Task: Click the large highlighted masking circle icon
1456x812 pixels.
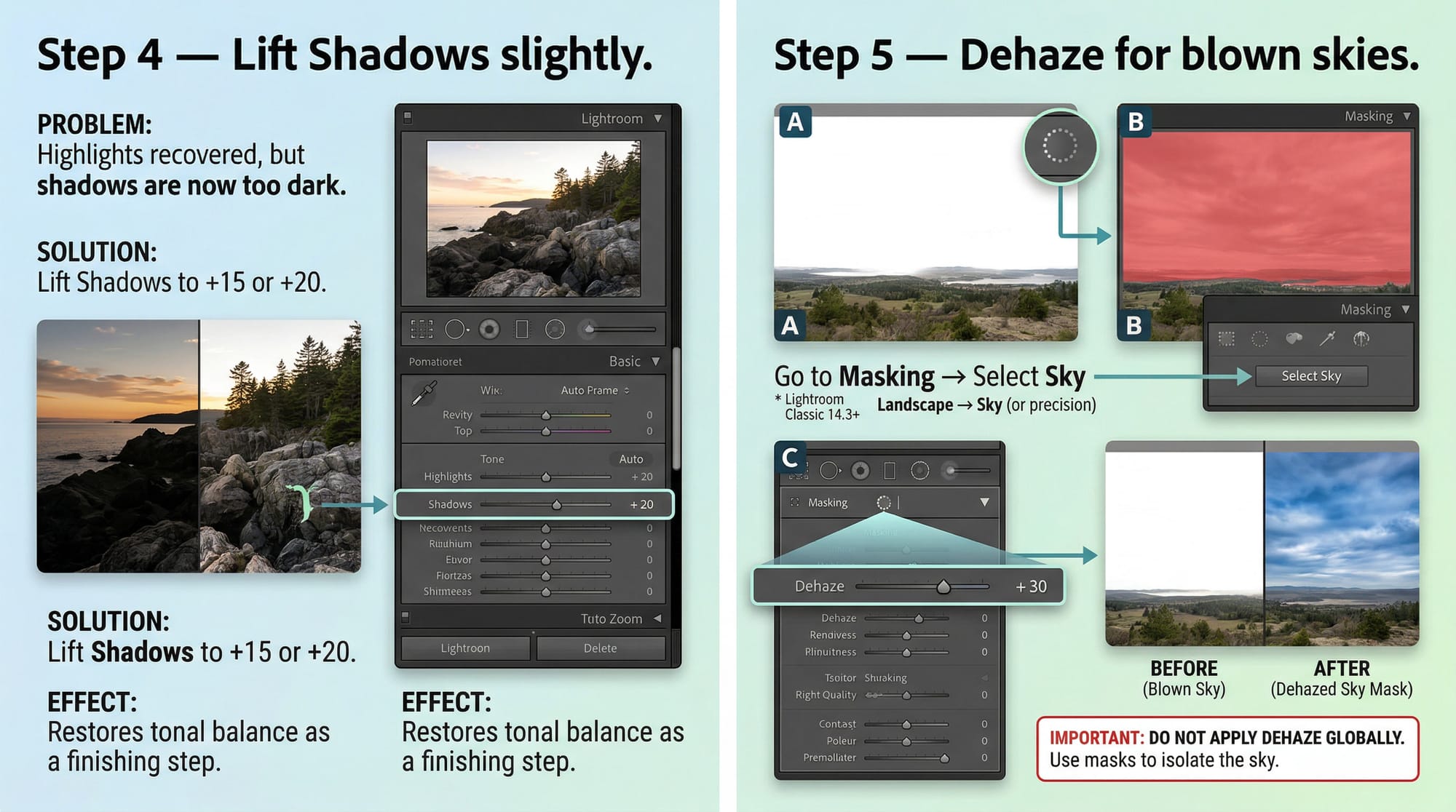Action: click(1060, 146)
